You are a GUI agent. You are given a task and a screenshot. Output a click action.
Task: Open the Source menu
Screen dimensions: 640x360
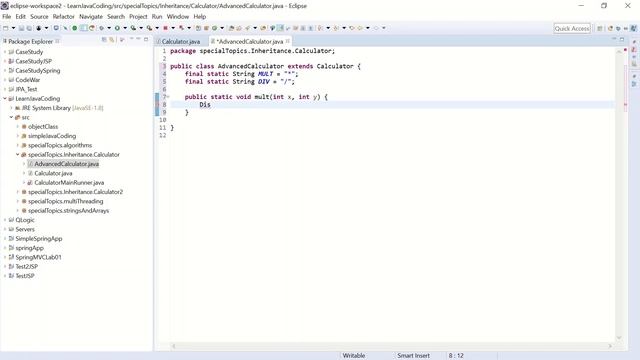[x=39, y=17]
